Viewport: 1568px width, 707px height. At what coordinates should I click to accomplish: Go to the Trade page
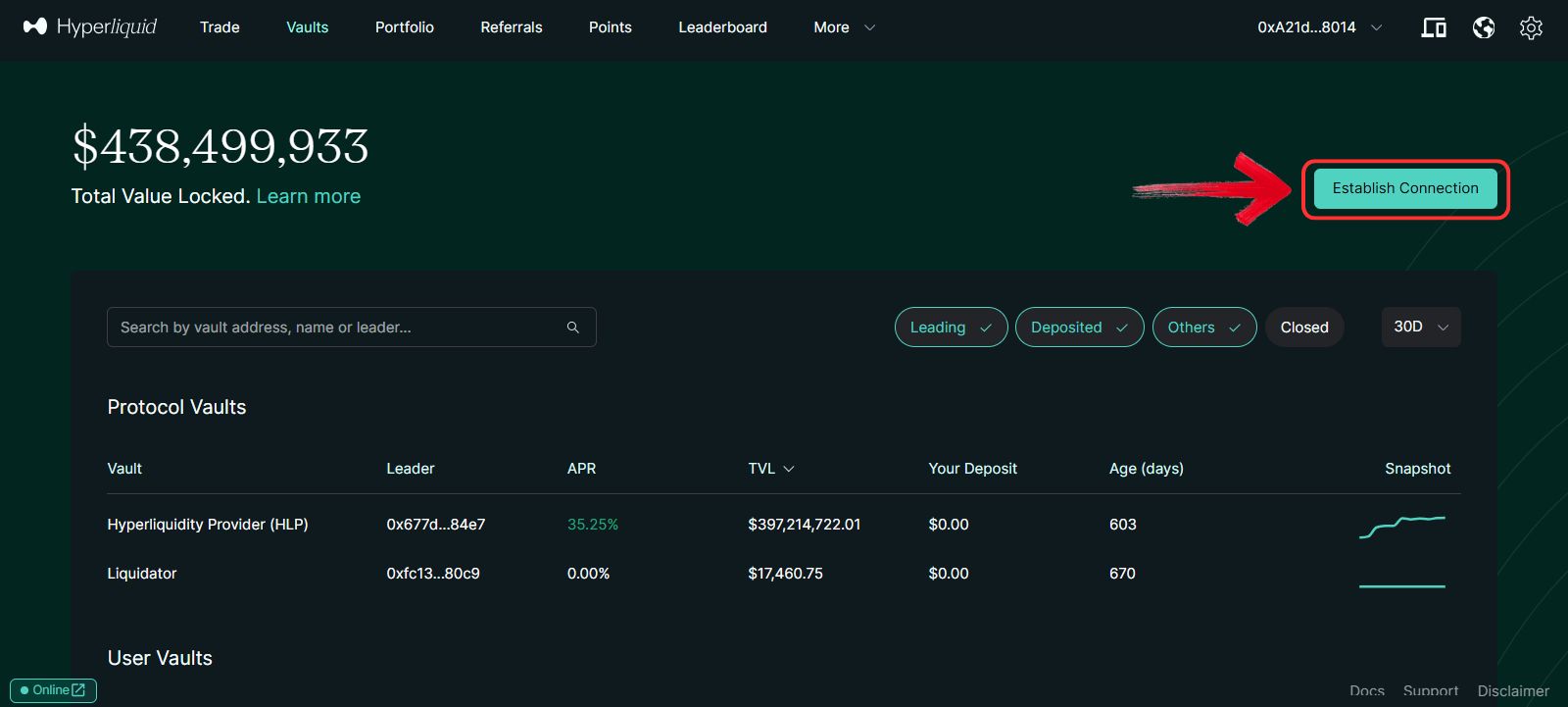[220, 27]
